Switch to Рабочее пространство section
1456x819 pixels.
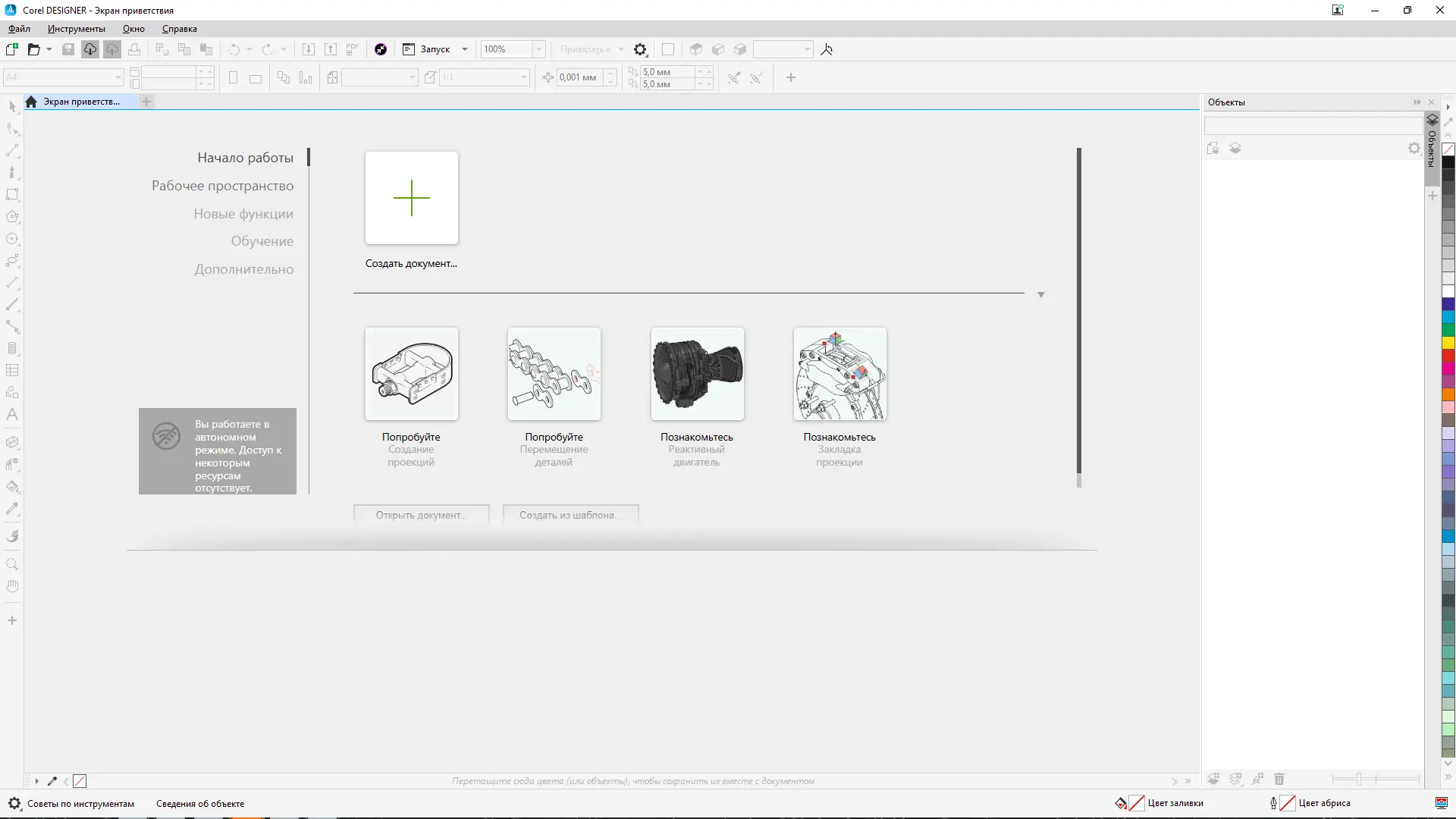[x=222, y=186]
